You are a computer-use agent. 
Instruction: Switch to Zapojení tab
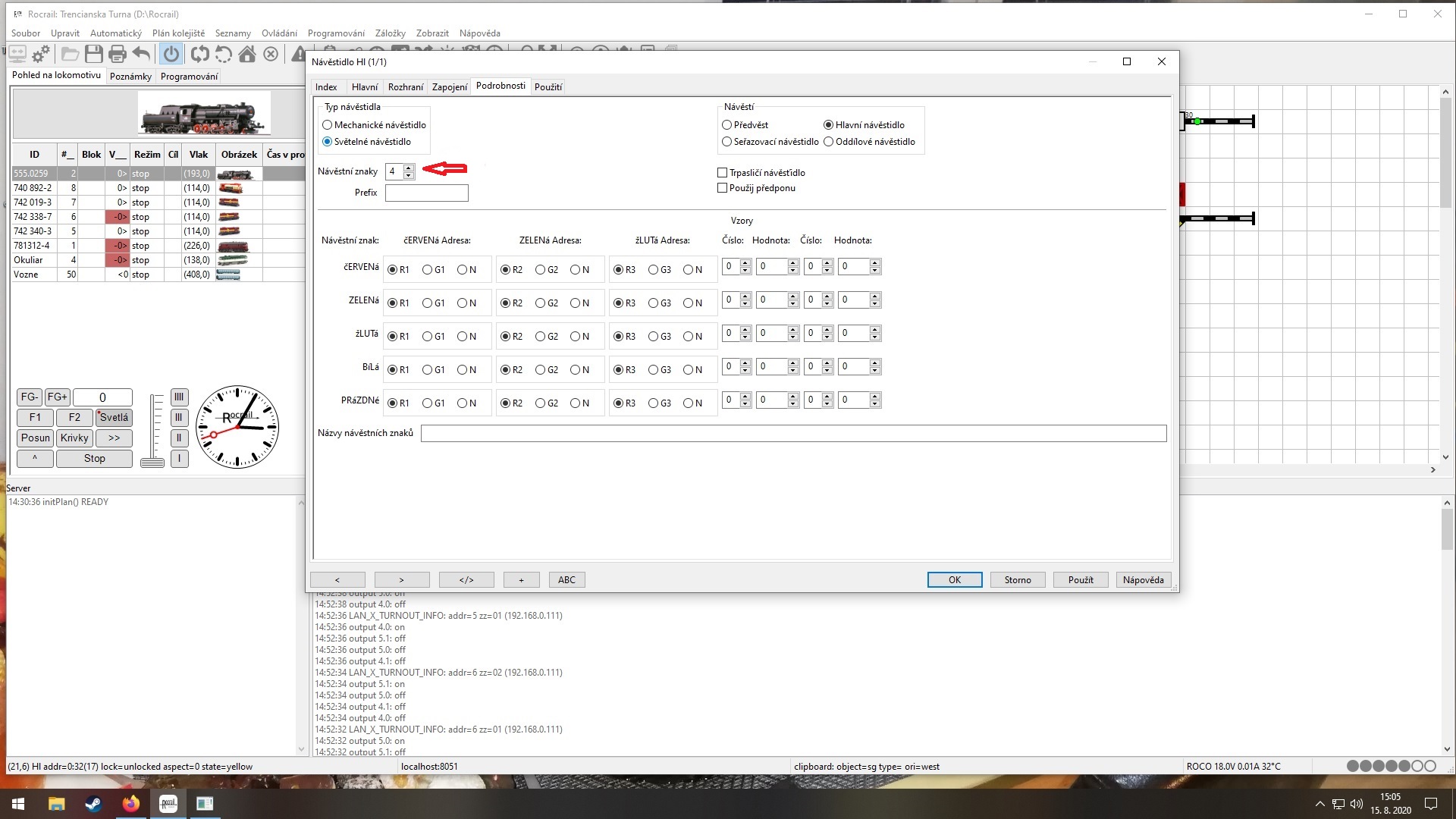coord(449,87)
